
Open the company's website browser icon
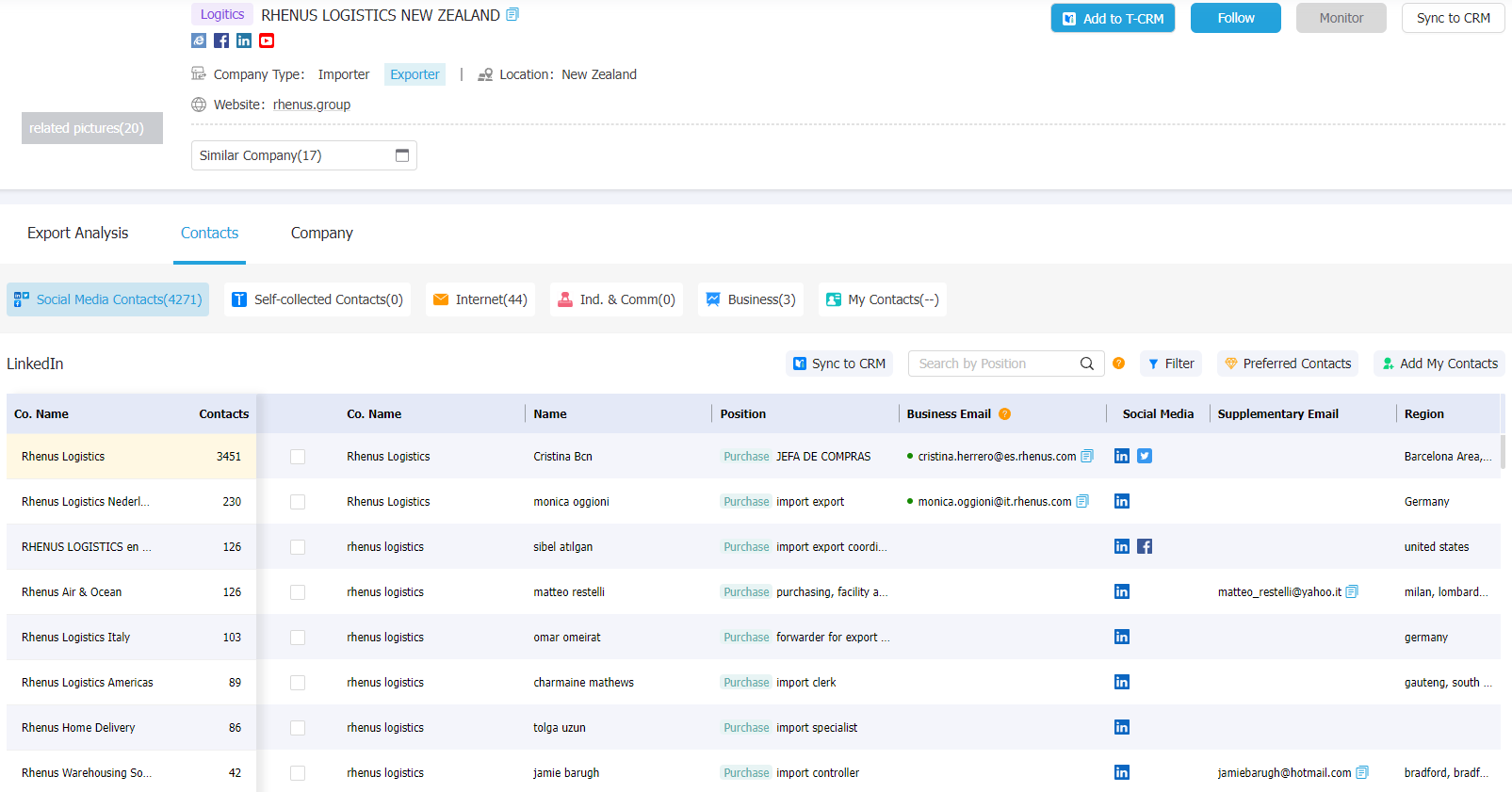(199, 40)
